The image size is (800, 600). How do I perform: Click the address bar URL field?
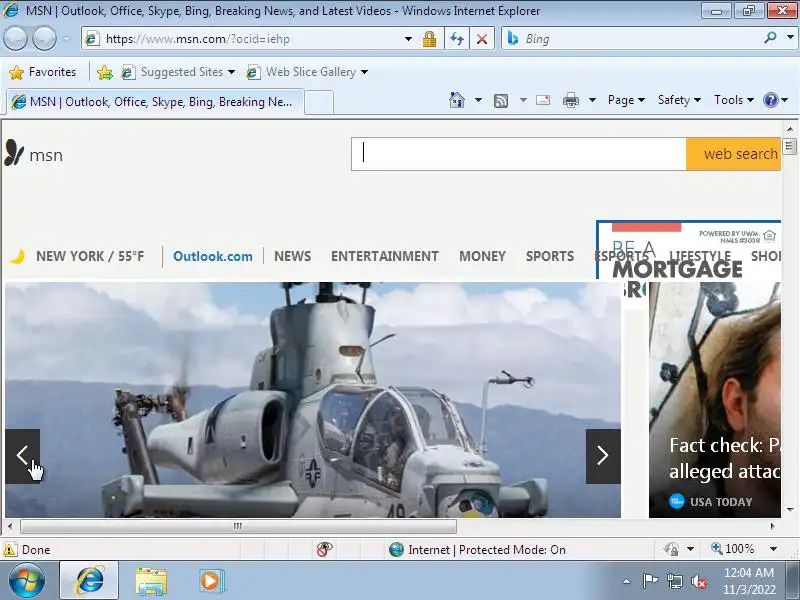point(245,39)
